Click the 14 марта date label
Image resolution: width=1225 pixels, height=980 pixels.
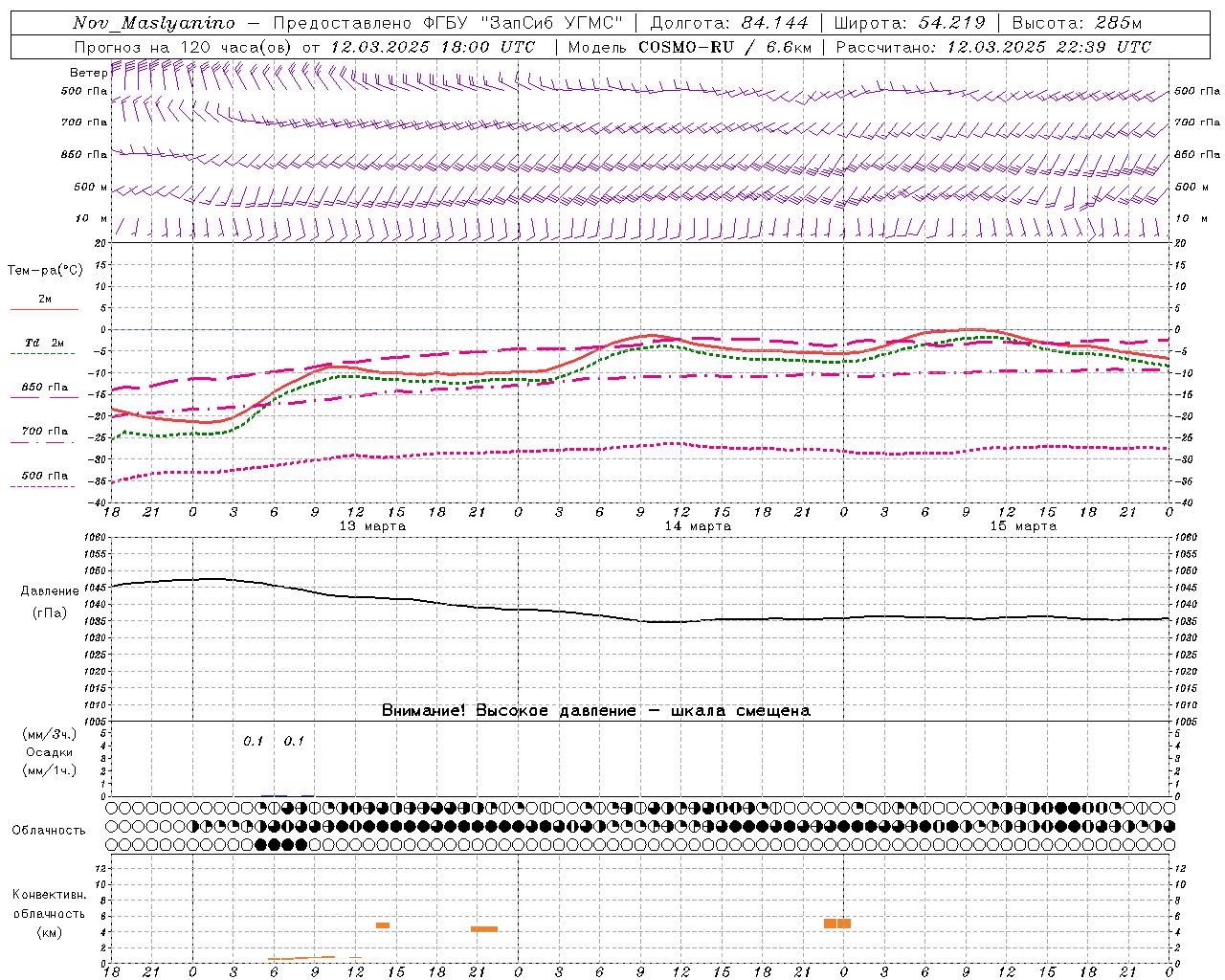tap(698, 526)
